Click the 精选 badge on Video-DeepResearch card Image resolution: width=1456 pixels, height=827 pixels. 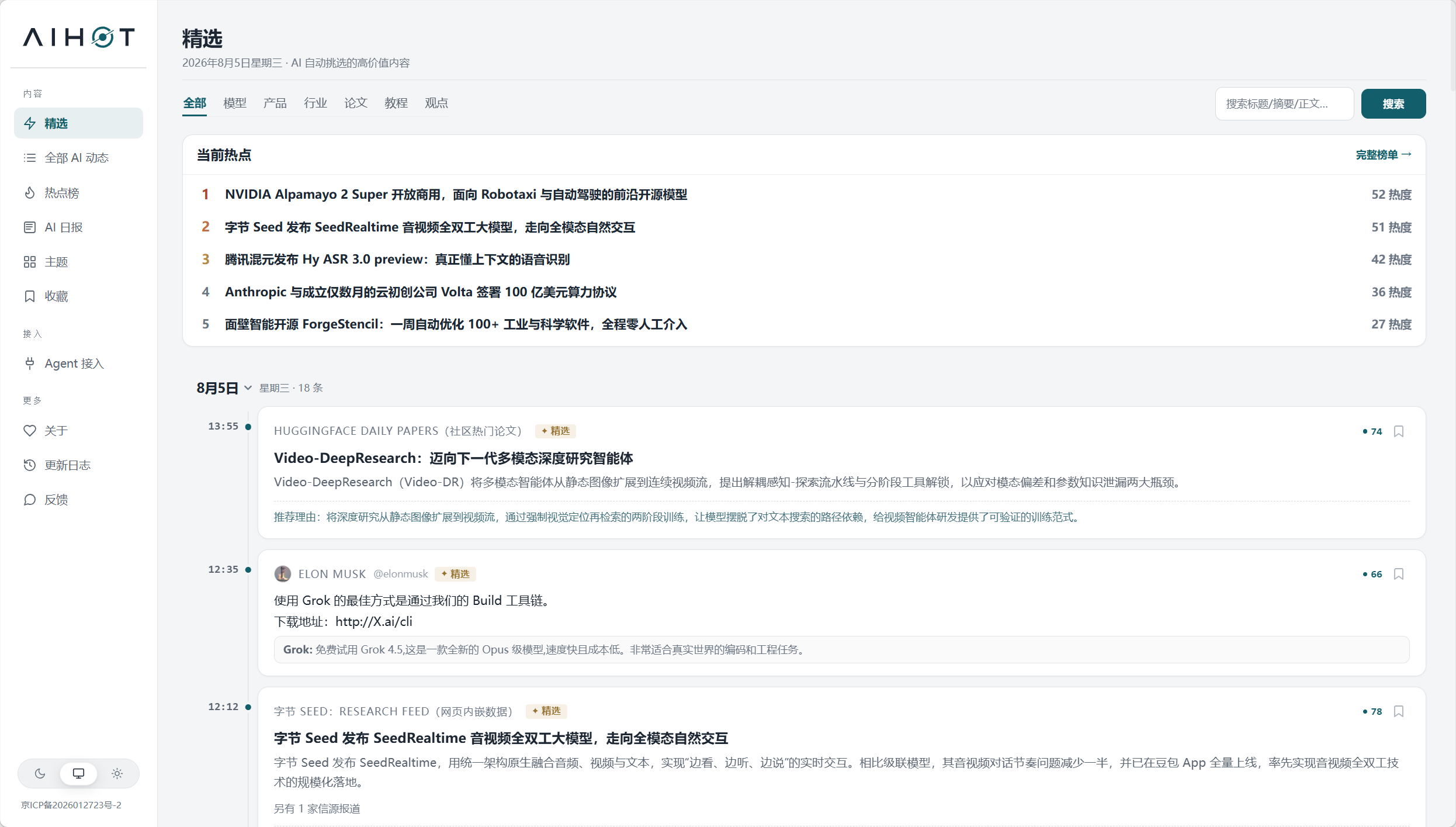pos(556,431)
